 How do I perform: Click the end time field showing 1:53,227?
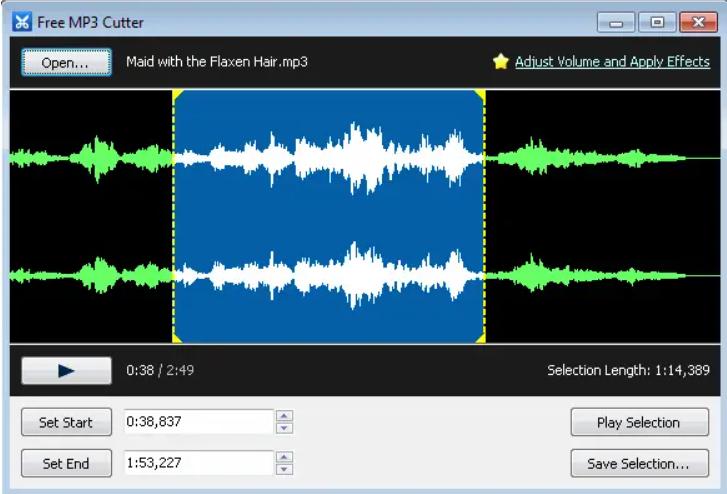(x=198, y=463)
